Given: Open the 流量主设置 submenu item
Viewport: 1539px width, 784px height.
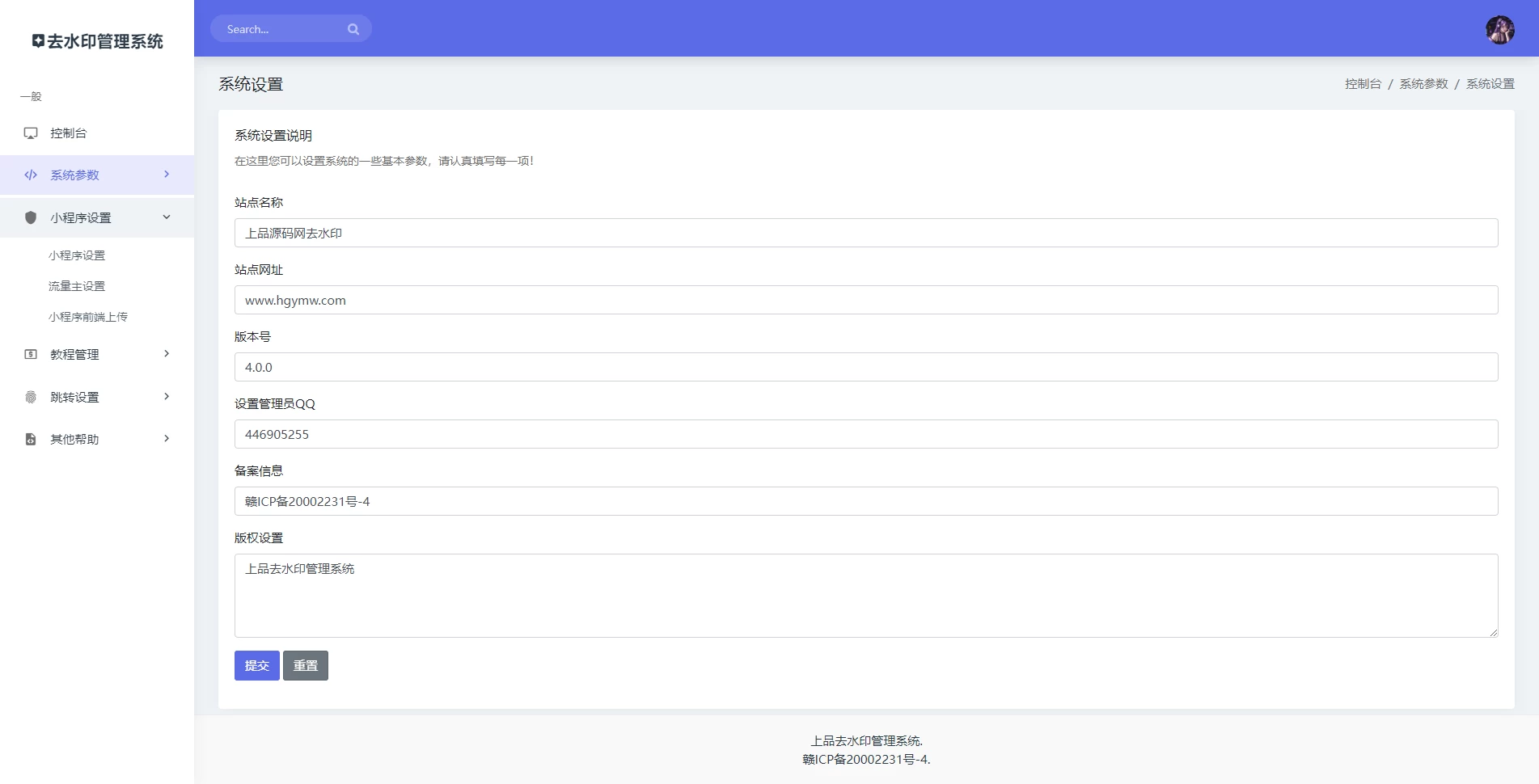Looking at the screenshot, I should tap(77, 286).
